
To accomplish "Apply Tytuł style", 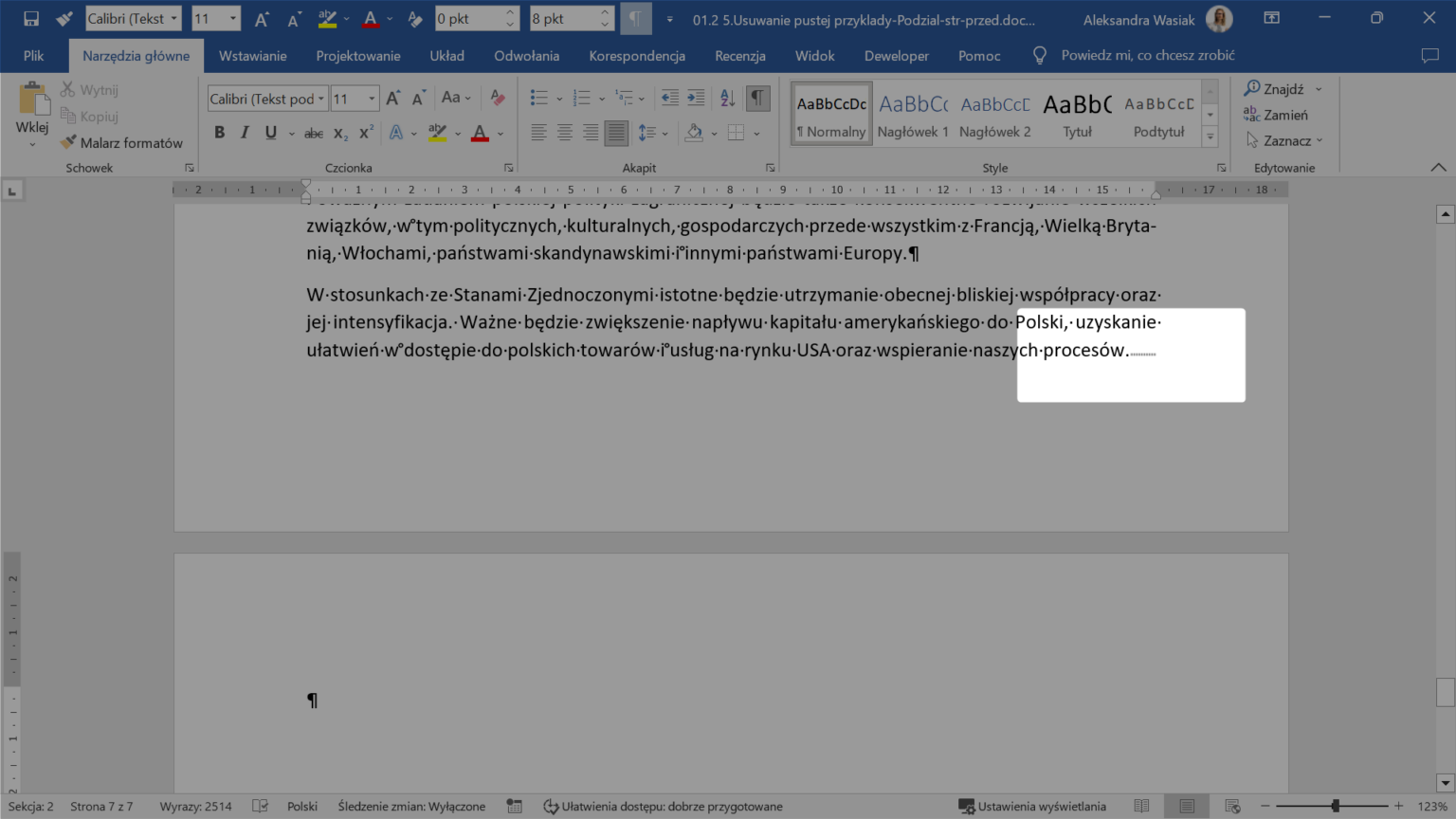I will [x=1077, y=114].
